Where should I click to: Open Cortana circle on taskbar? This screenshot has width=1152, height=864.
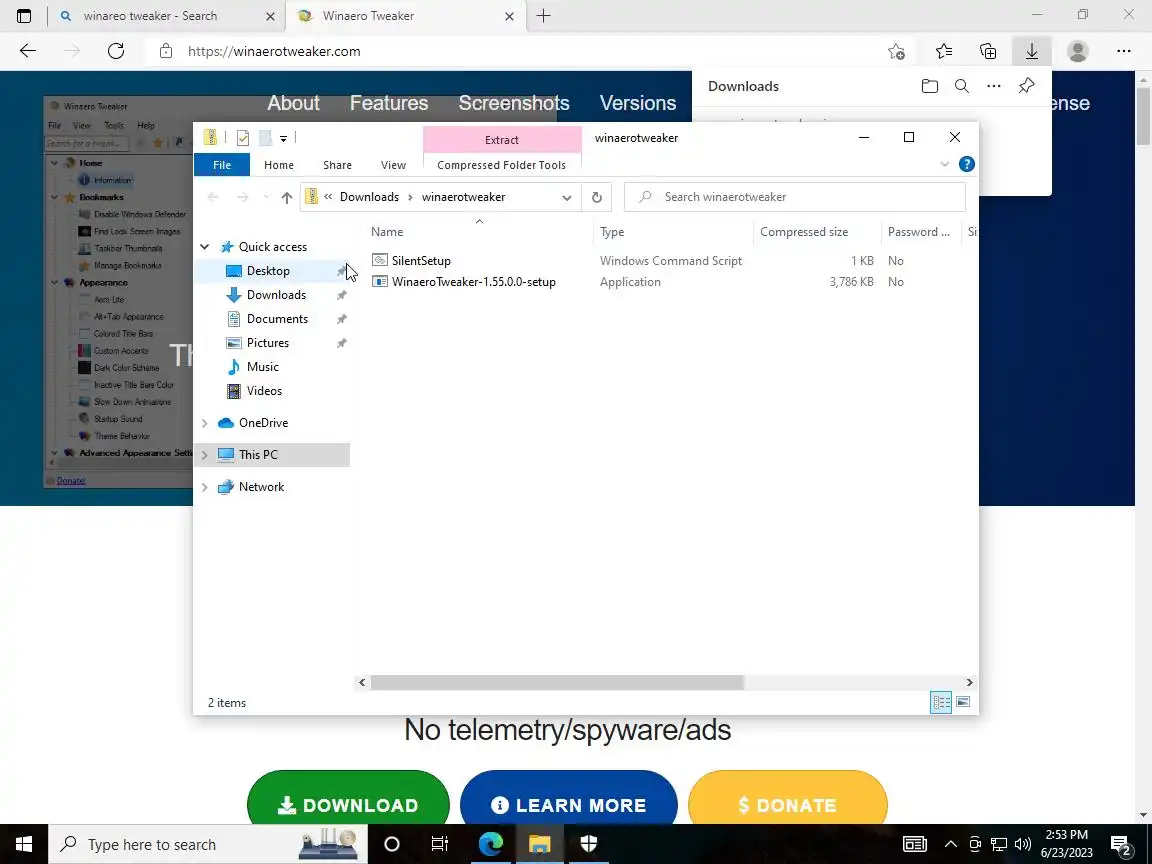click(x=392, y=844)
